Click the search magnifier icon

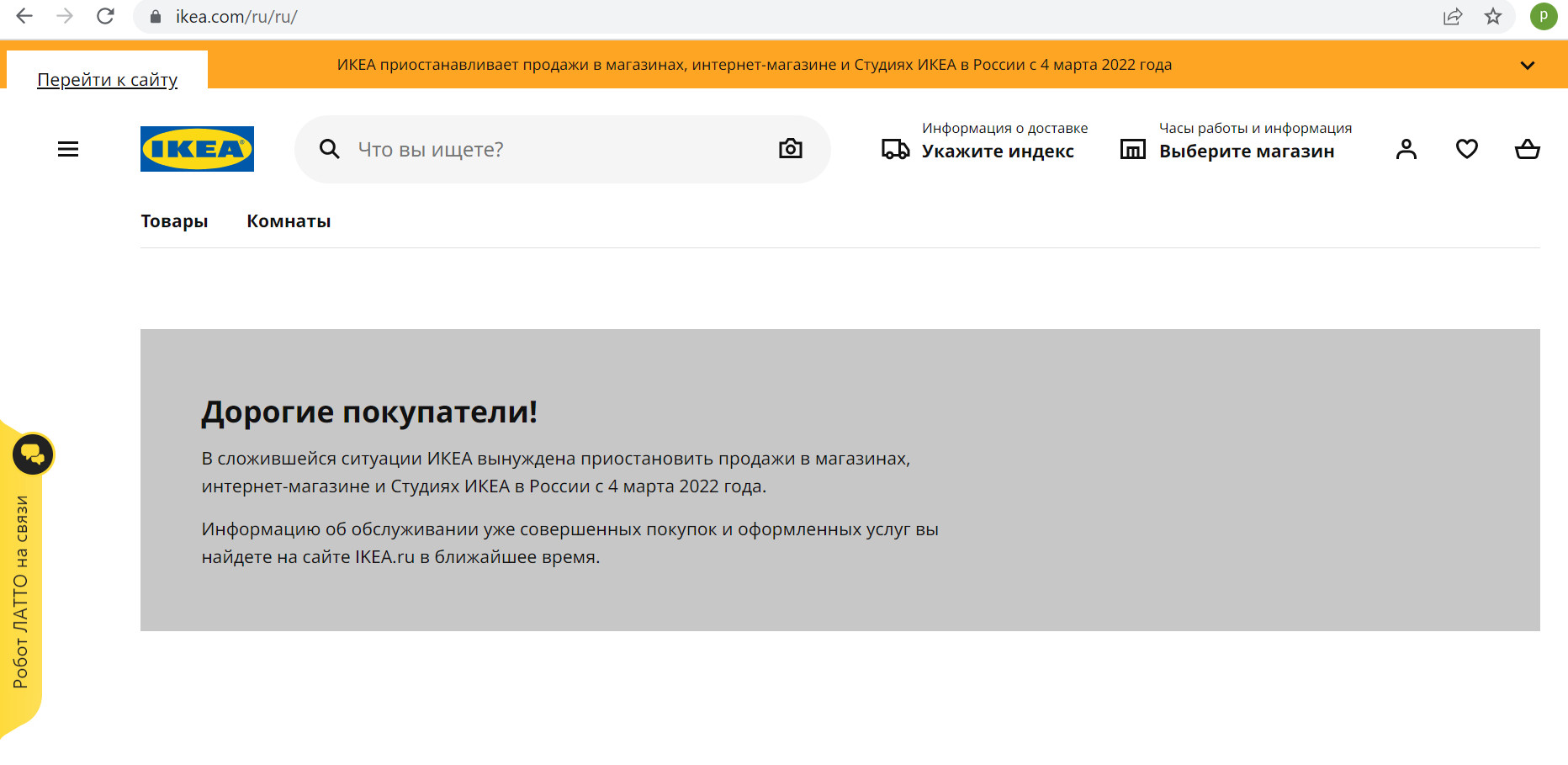[330, 149]
